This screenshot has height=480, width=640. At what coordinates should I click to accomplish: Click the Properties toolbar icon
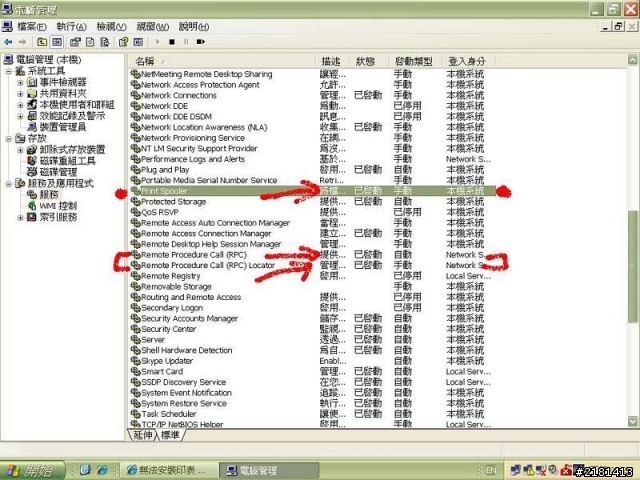[x=75, y=42]
